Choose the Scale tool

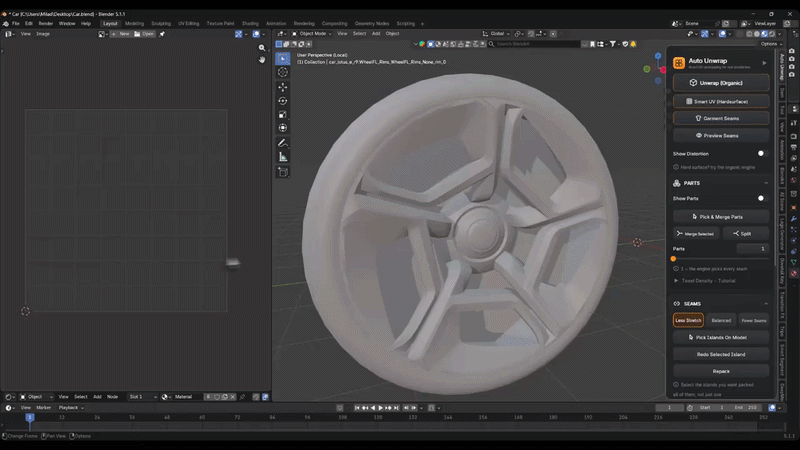click(x=283, y=115)
